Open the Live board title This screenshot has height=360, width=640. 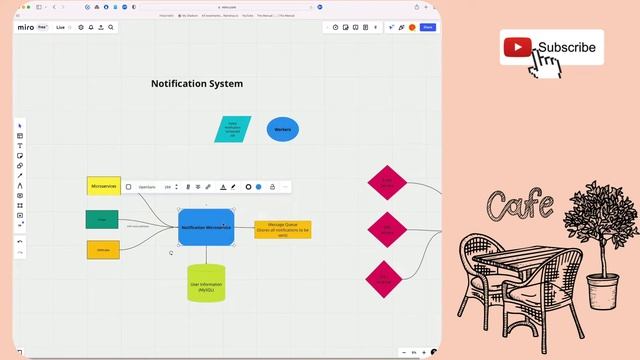[x=60, y=27]
